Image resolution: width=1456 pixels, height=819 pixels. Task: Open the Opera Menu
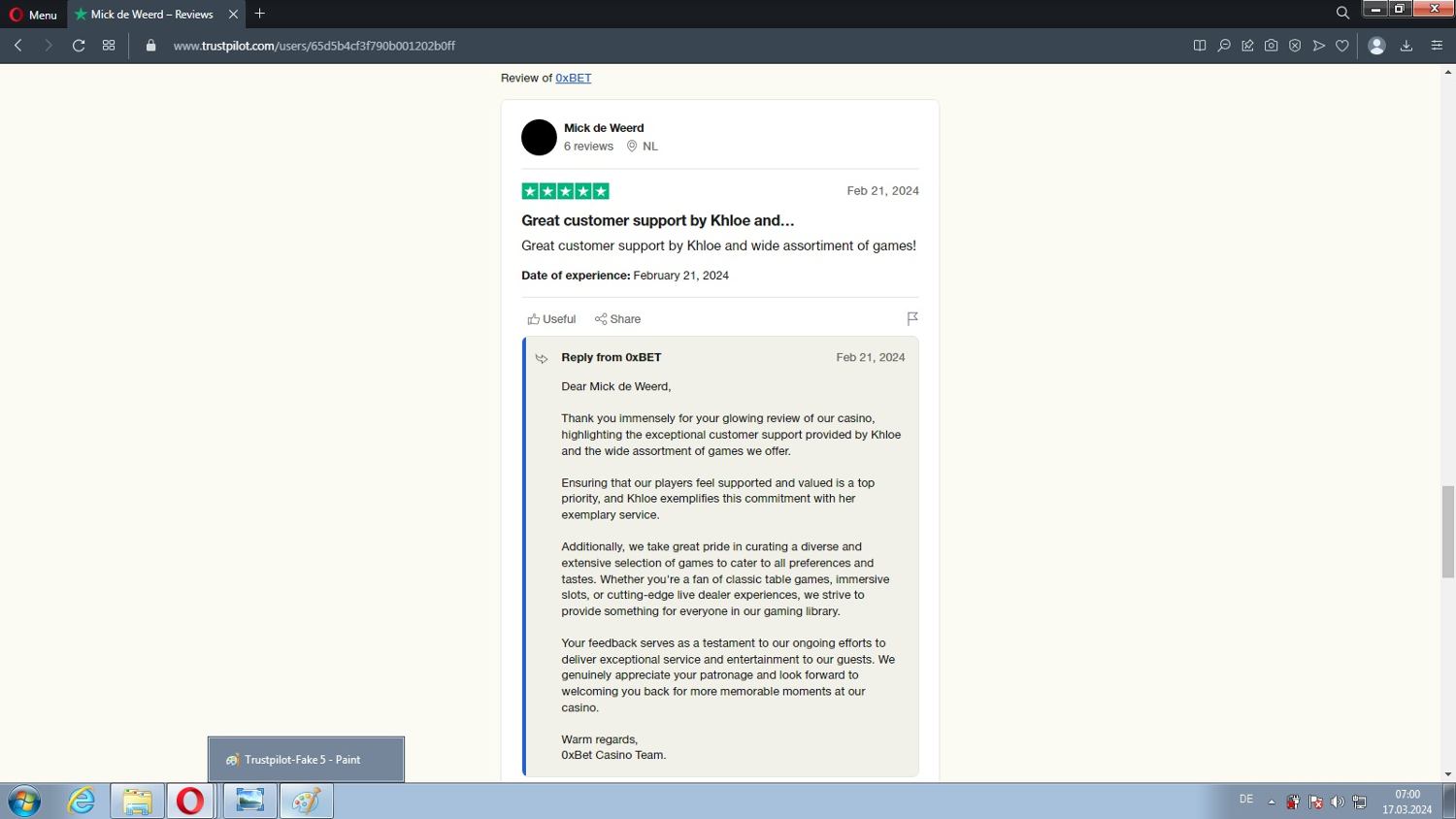coord(33,15)
